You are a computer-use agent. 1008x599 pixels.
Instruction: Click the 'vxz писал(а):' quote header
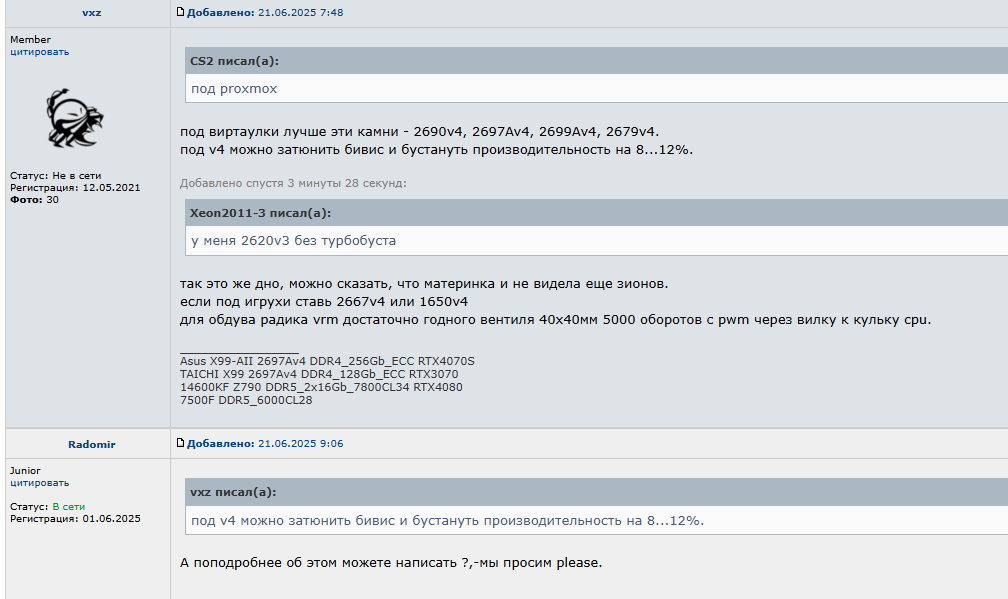point(233,492)
